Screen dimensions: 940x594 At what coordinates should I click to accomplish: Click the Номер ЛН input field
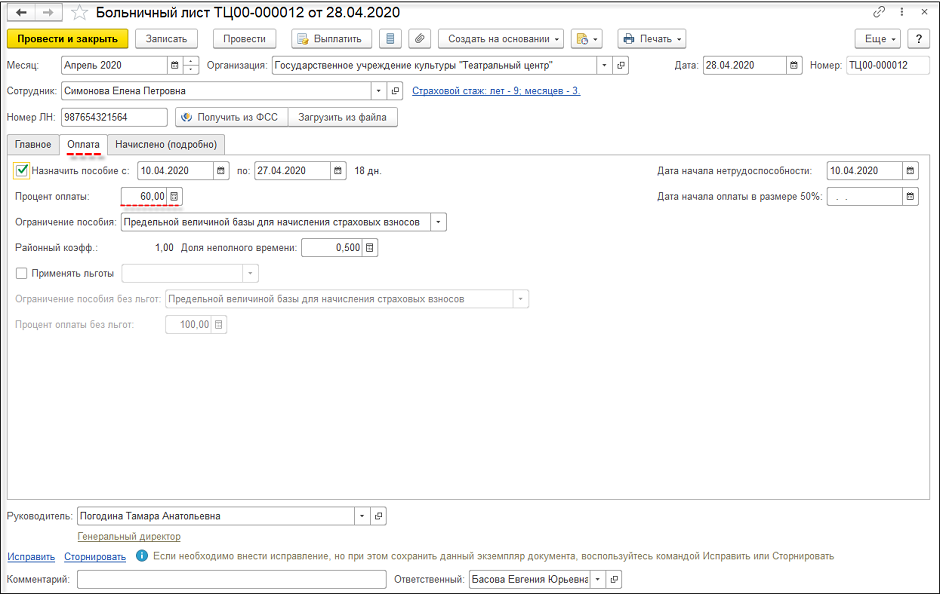tap(114, 117)
